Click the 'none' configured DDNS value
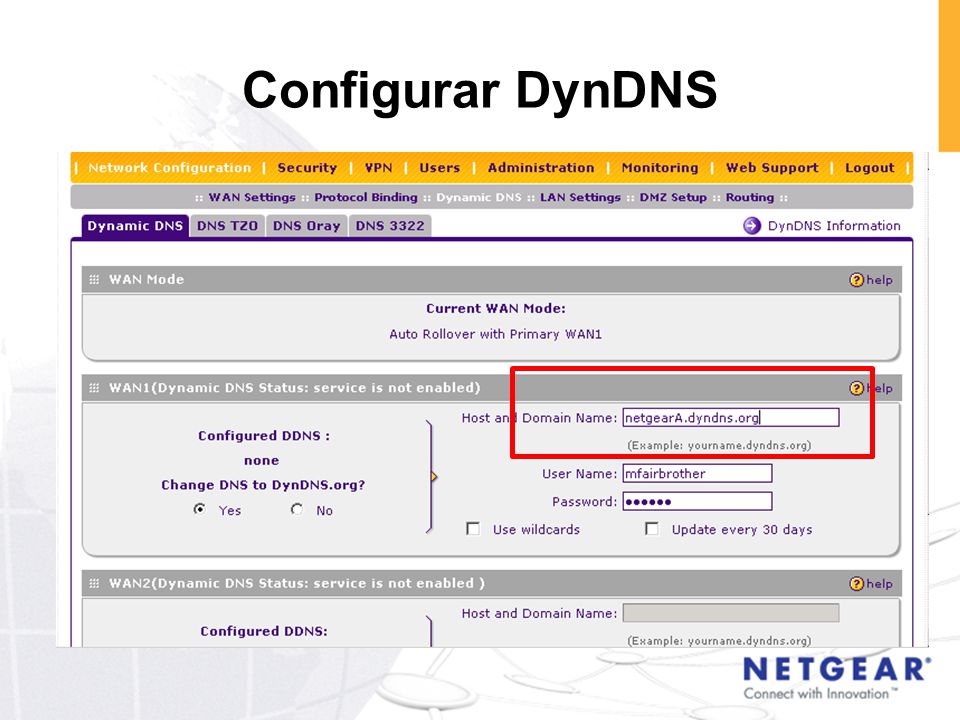960x720 pixels. coord(261,460)
